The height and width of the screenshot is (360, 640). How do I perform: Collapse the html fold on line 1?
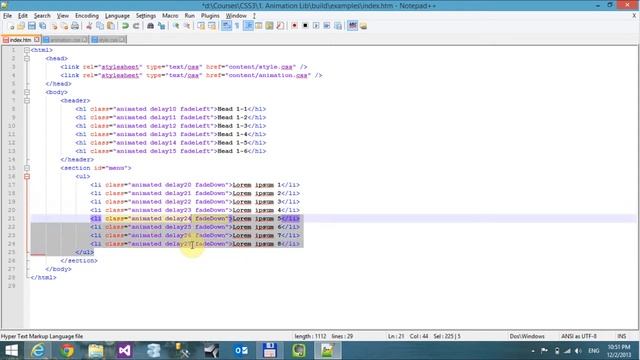tap(27, 50)
